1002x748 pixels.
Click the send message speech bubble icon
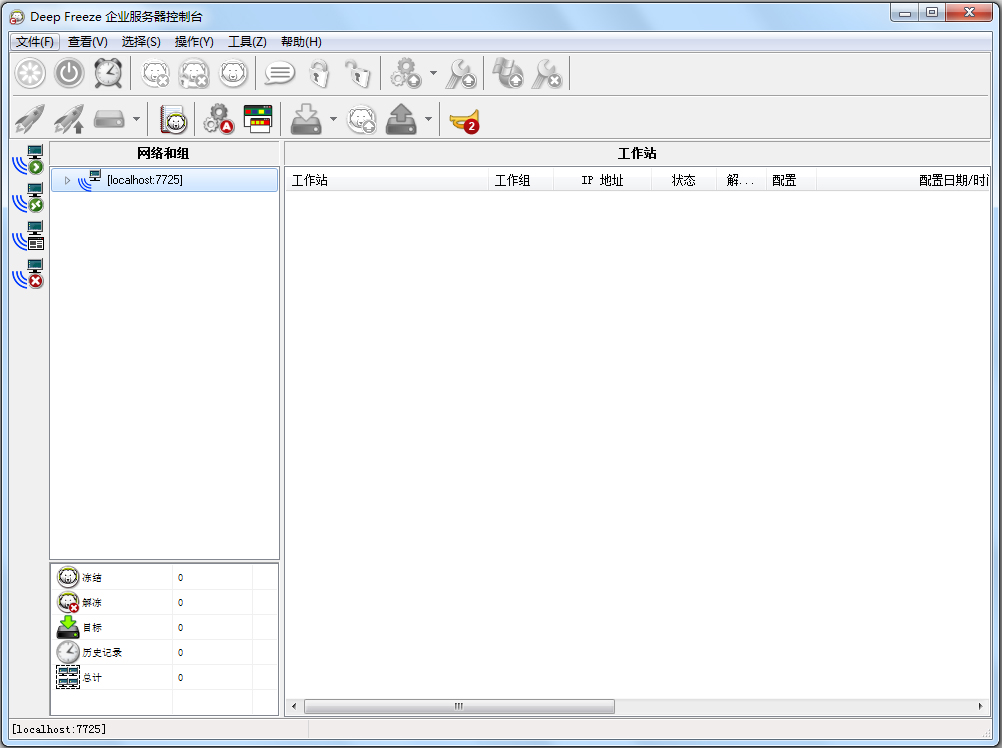coord(279,73)
